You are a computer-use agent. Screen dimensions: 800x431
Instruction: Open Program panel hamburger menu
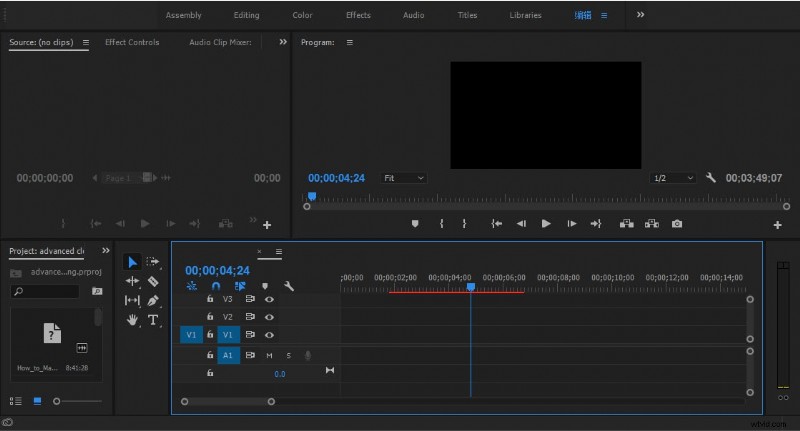point(349,42)
